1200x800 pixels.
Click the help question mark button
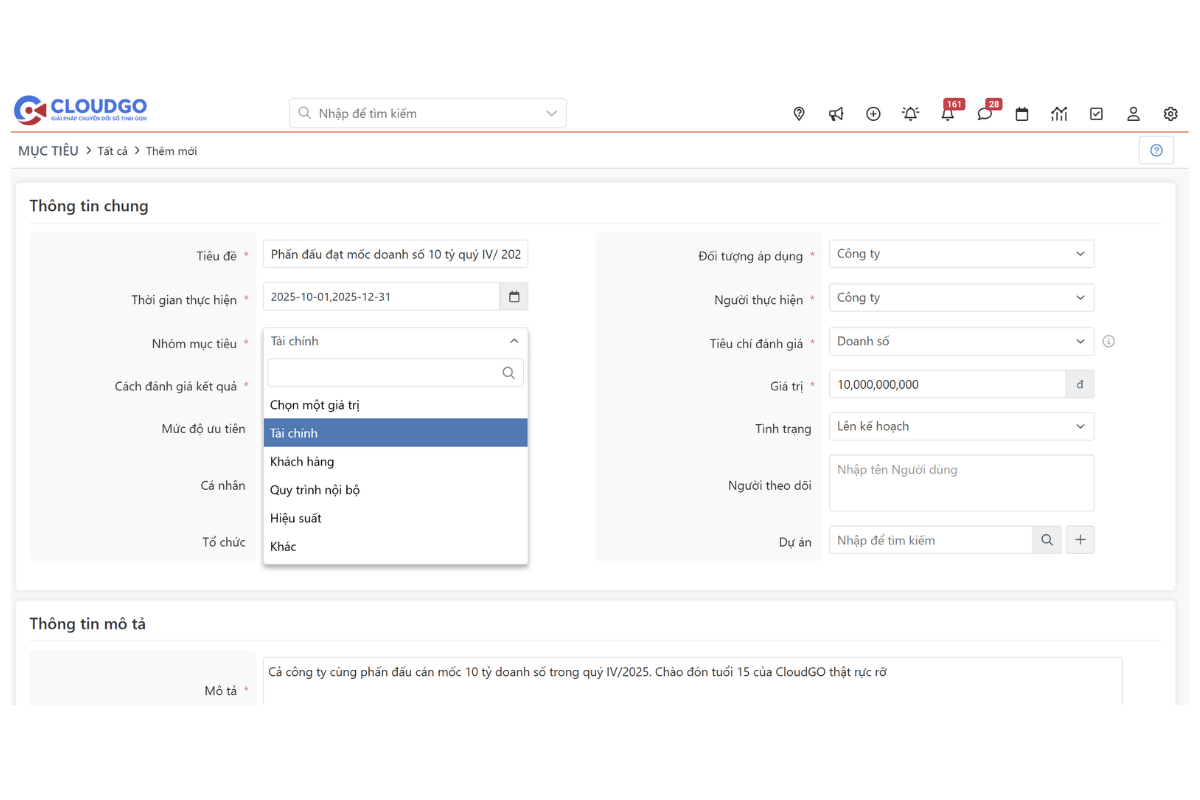point(1156,151)
